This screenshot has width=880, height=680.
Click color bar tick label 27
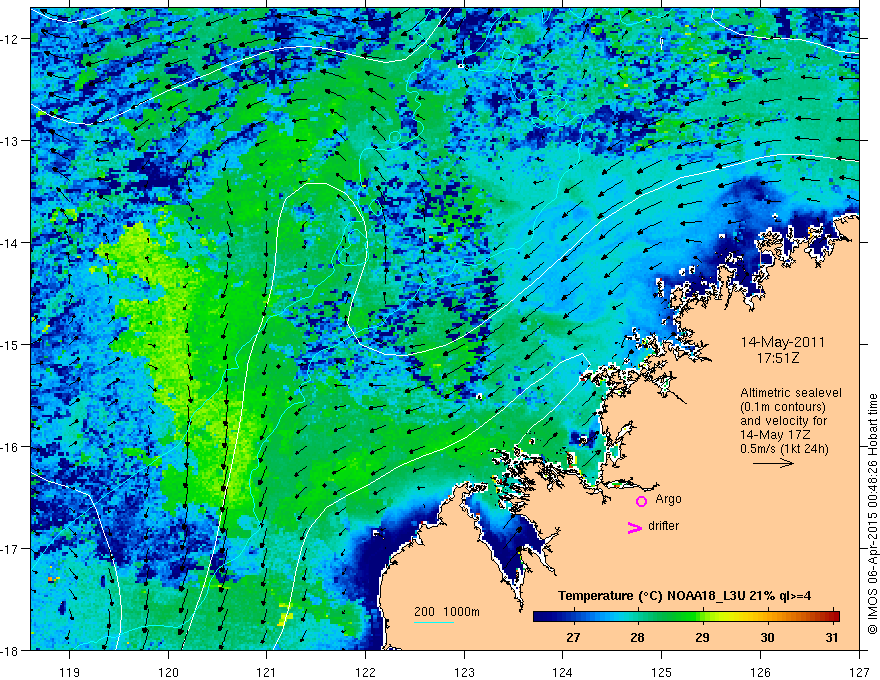pyautogui.click(x=572, y=637)
